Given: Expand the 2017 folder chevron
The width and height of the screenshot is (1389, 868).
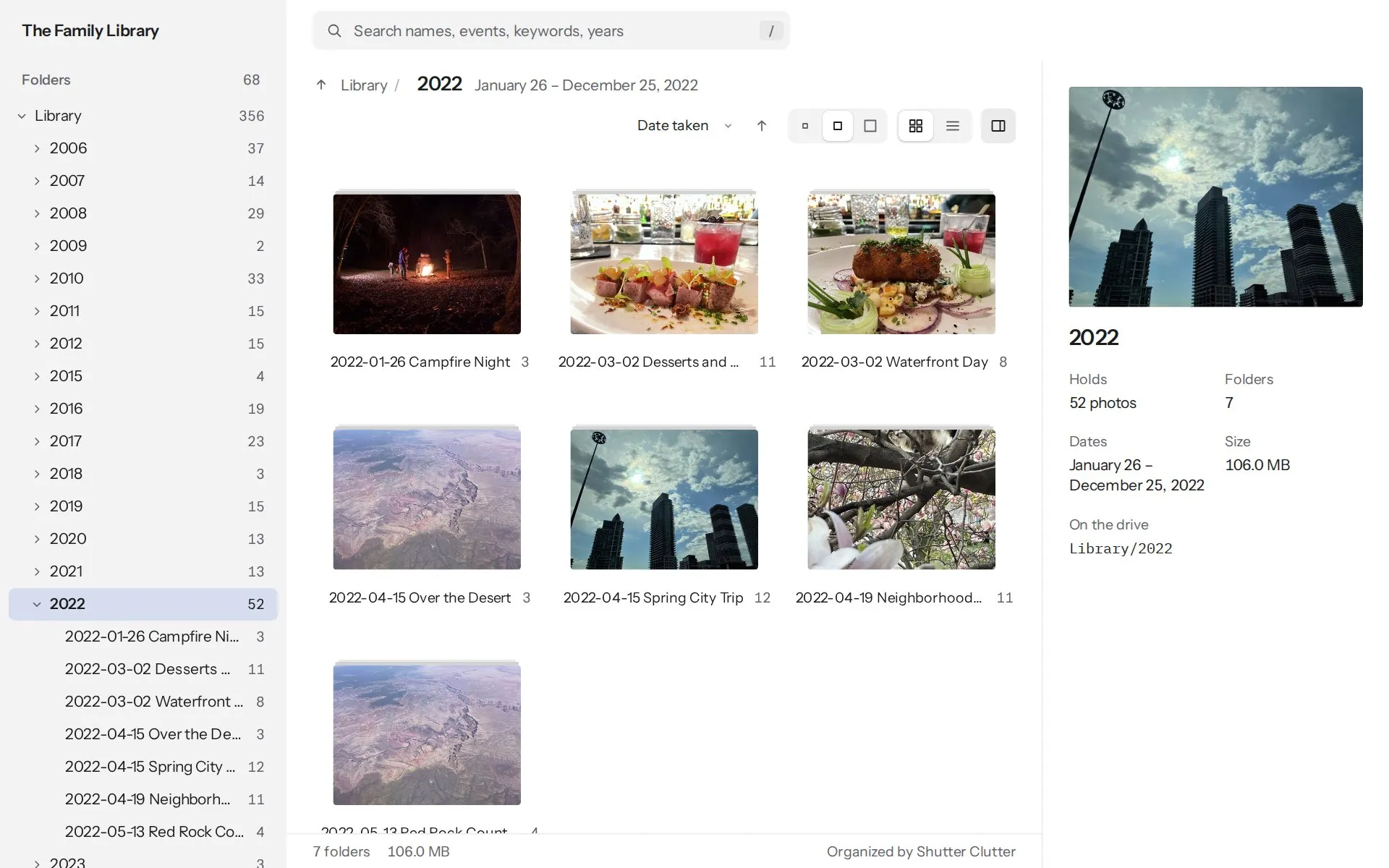Looking at the screenshot, I should coord(37,441).
